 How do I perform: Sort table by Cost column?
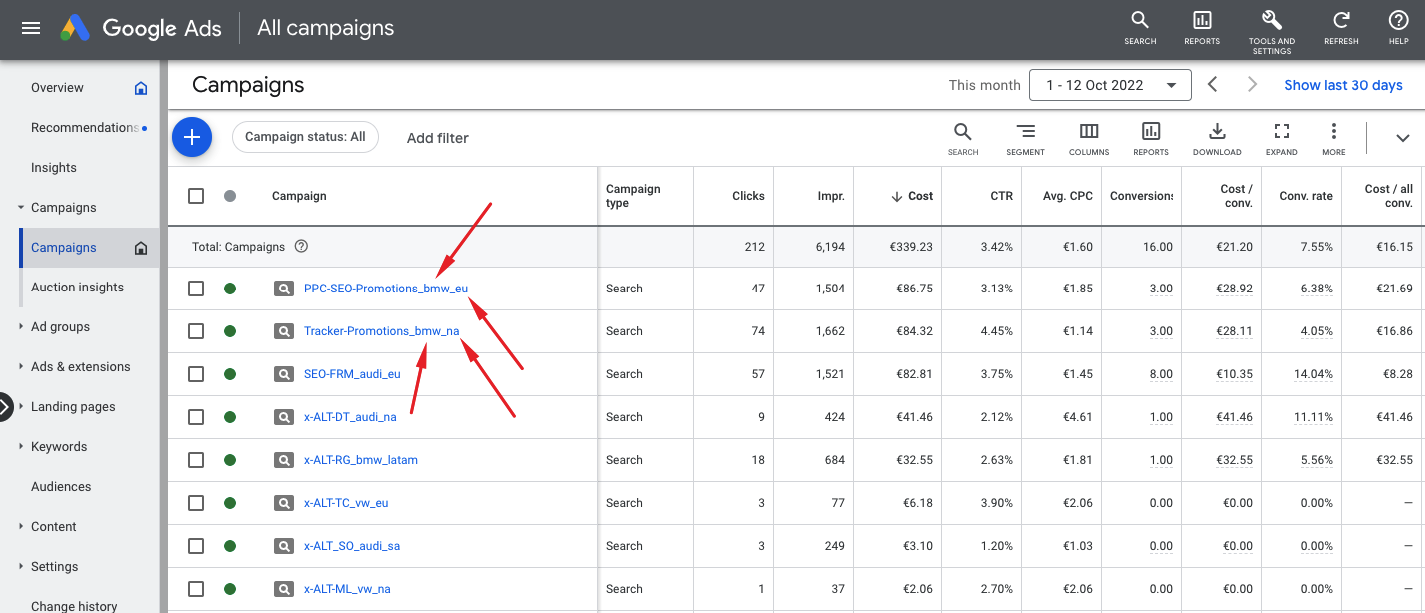click(912, 196)
